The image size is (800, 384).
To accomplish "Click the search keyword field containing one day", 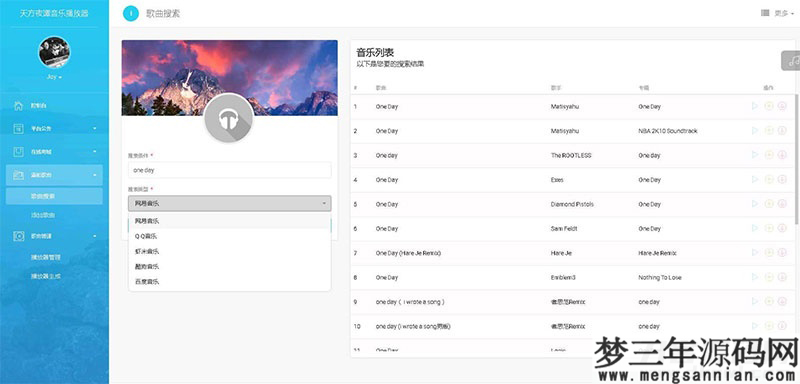I will [230, 170].
